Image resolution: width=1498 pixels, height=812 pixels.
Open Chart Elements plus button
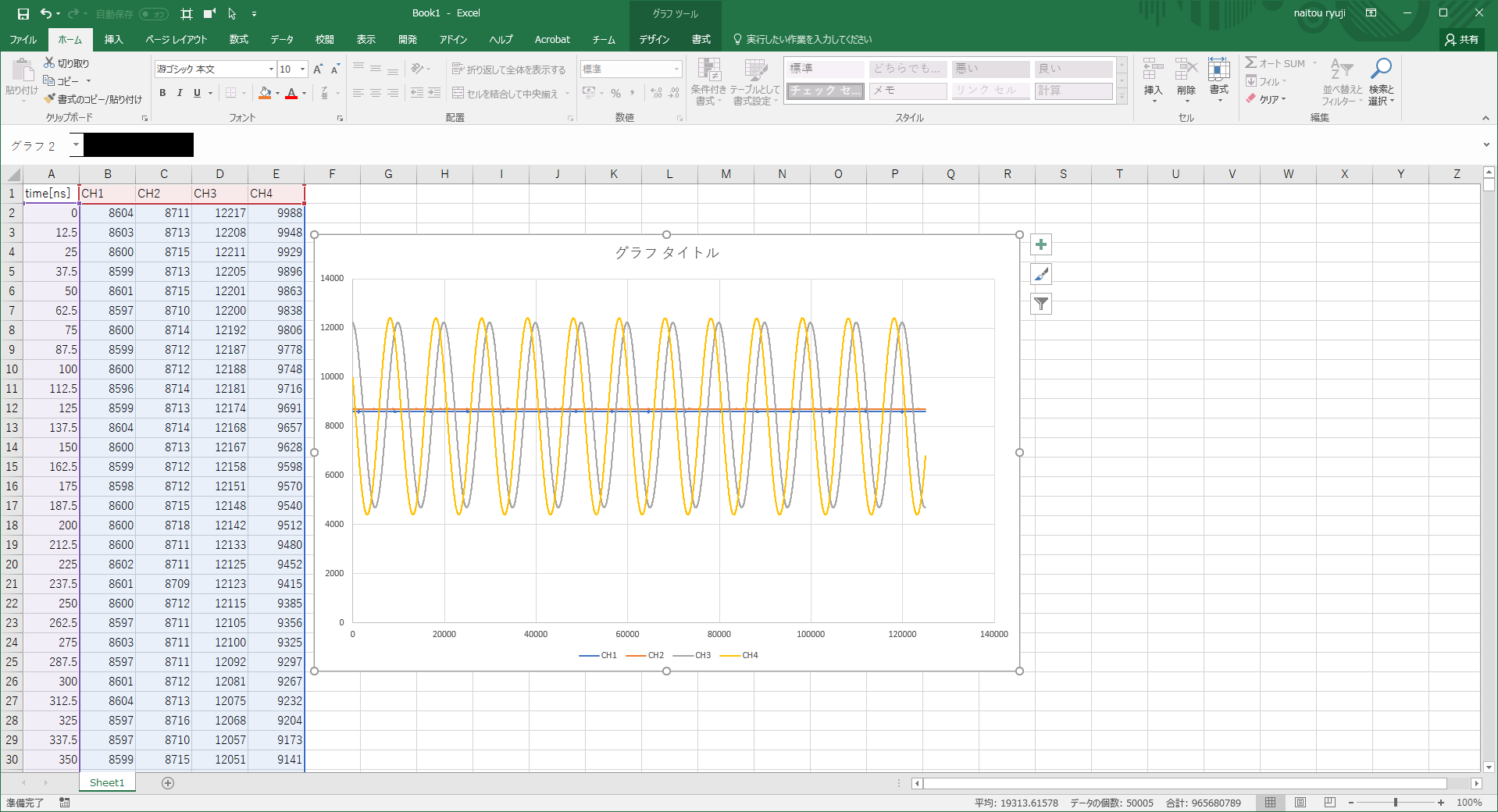click(1040, 244)
